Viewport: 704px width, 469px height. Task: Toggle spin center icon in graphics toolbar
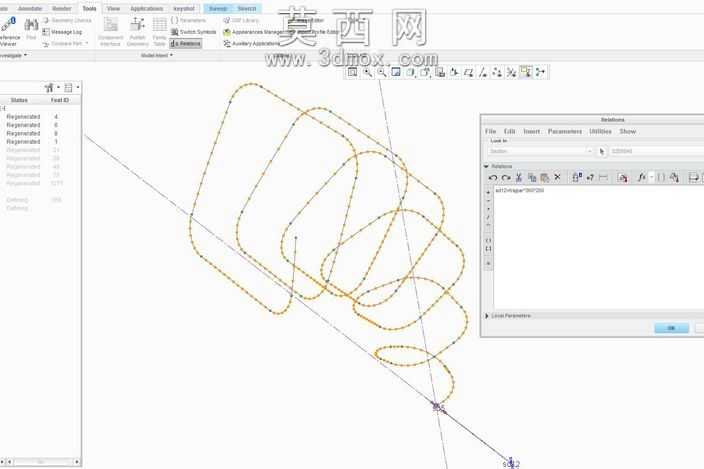540,72
